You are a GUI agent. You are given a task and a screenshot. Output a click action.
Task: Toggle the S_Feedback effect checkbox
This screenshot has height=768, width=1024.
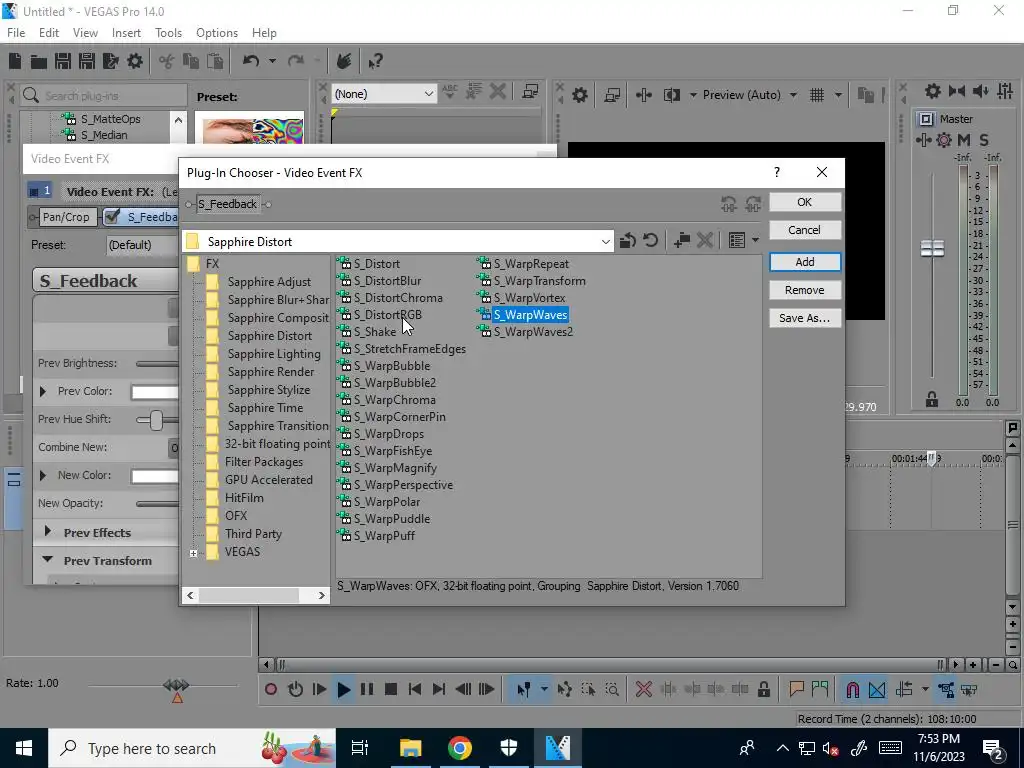pos(112,217)
